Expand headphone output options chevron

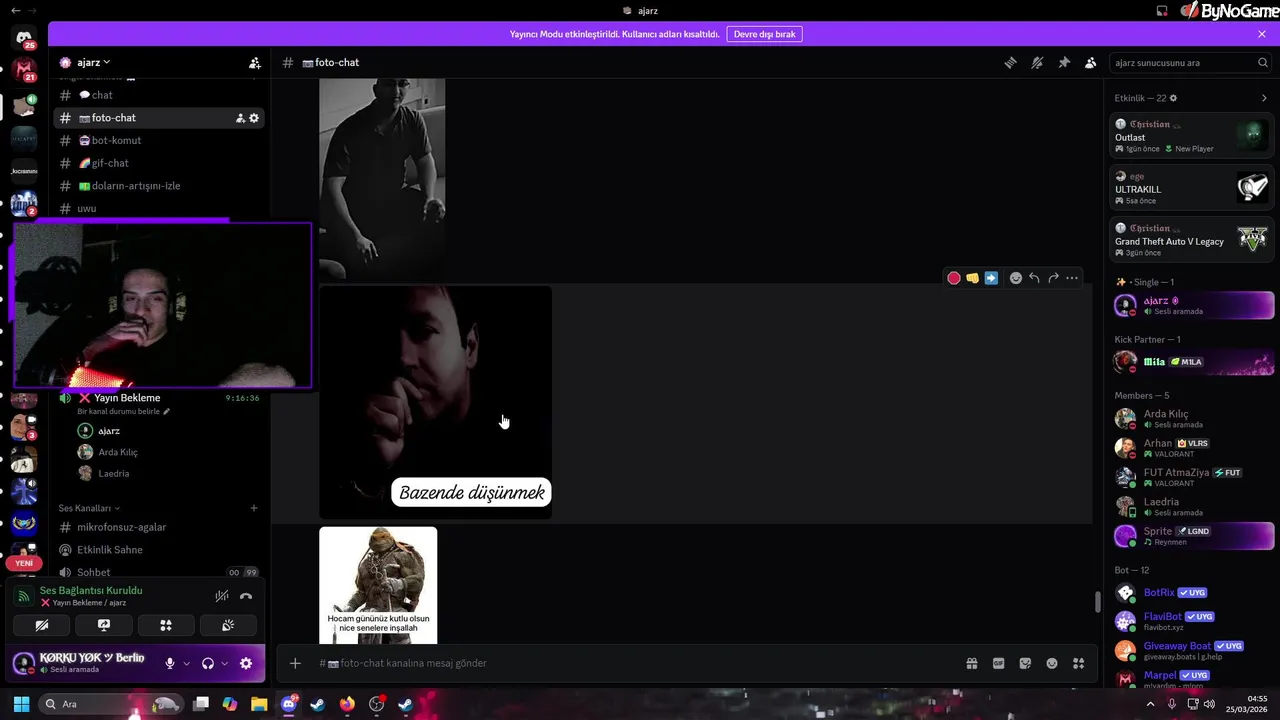[224, 663]
